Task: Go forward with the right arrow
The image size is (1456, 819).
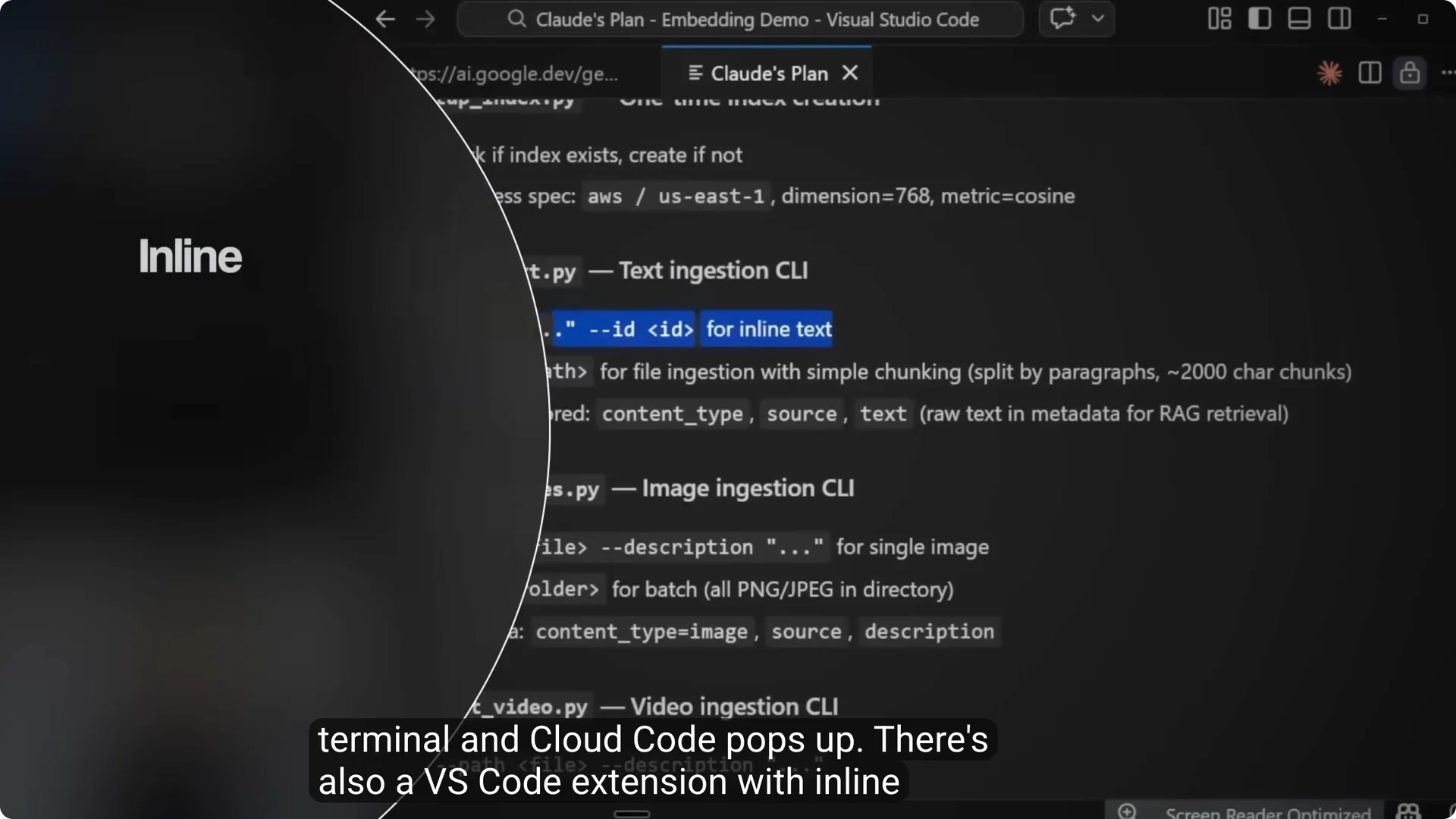Action: click(x=425, y=19)
